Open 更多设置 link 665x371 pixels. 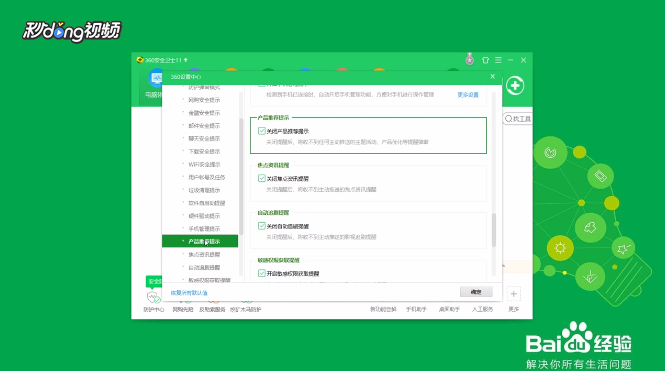[468, 95]
